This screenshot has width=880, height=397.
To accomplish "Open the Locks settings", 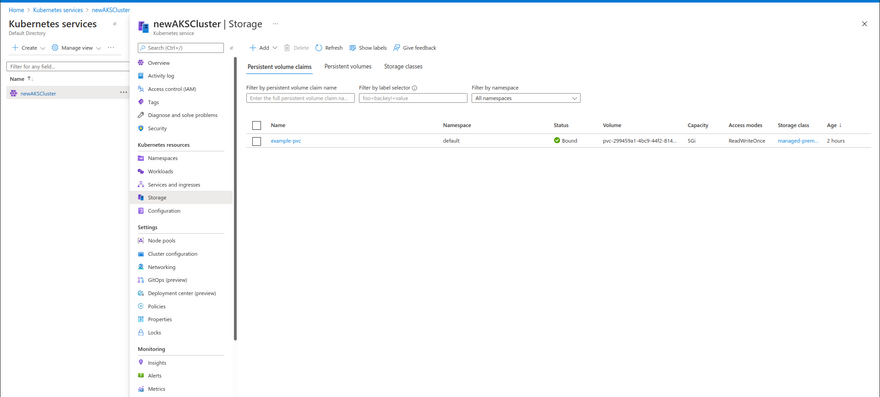I will click(x=154, y=333).
